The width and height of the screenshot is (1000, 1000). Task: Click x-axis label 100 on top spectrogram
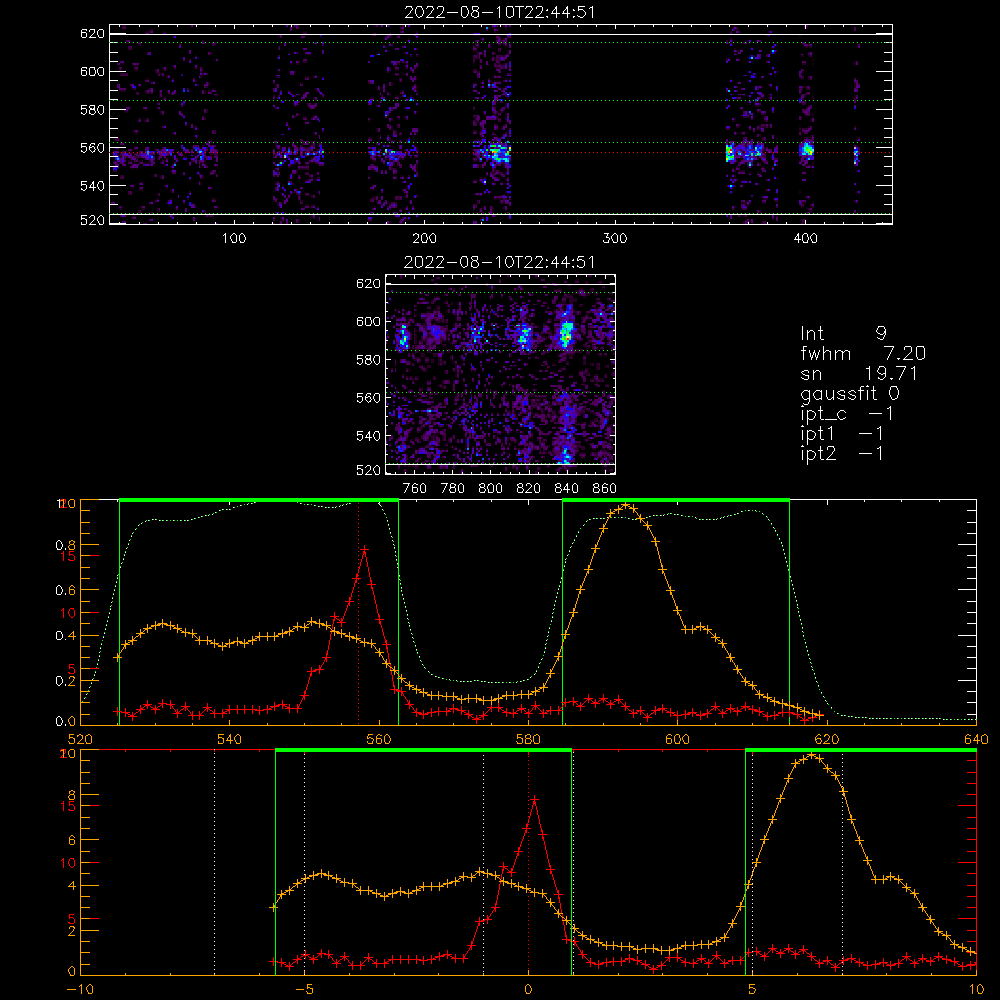point(234,239)
